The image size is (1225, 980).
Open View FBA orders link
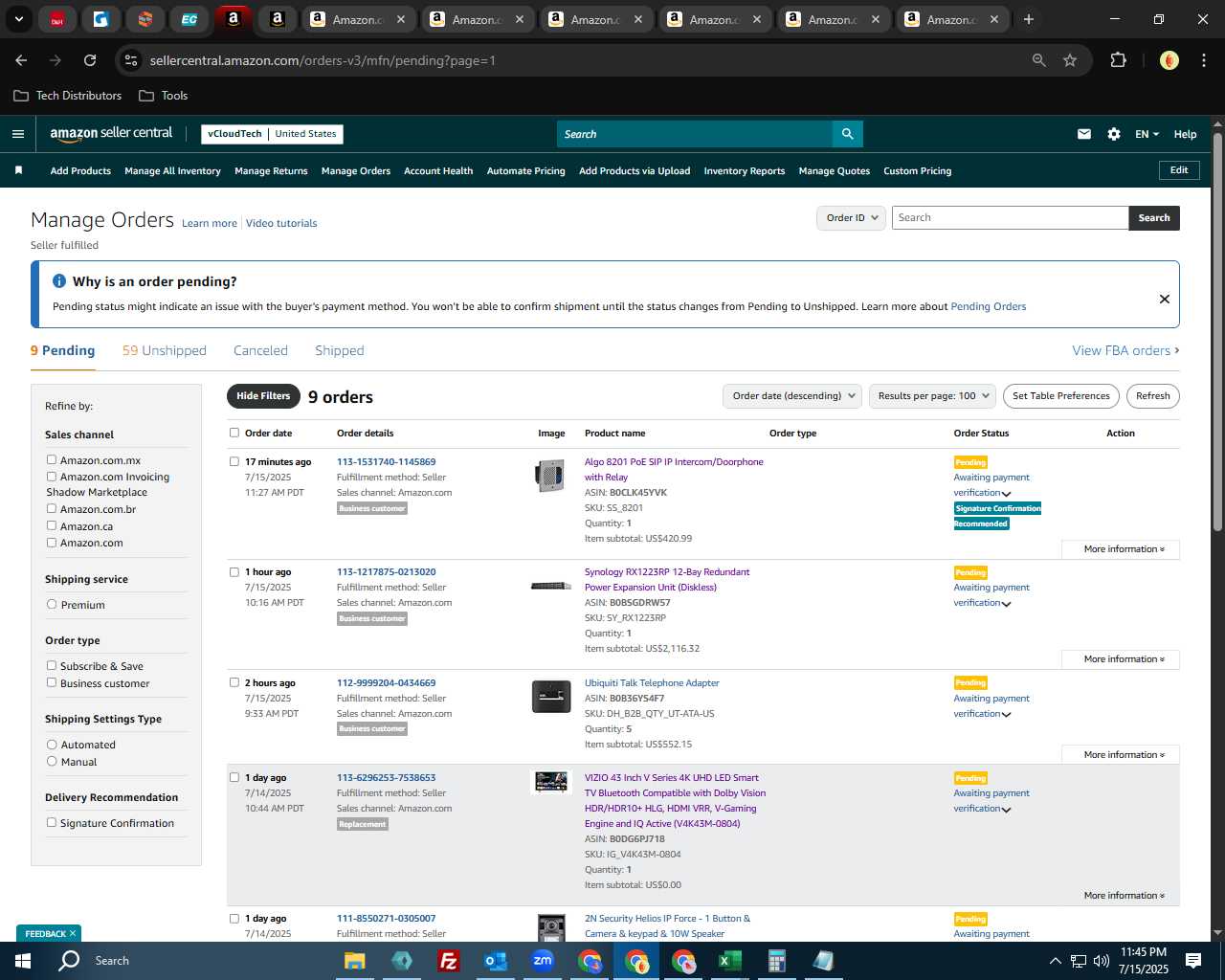pyautogui.click(x=1125, y=350)
